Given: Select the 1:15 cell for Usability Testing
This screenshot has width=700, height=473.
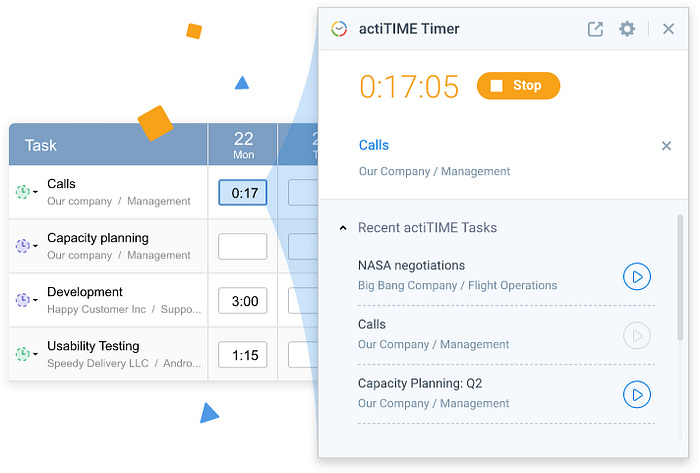Looking at the screenshot, I should (x=243, y=355).
